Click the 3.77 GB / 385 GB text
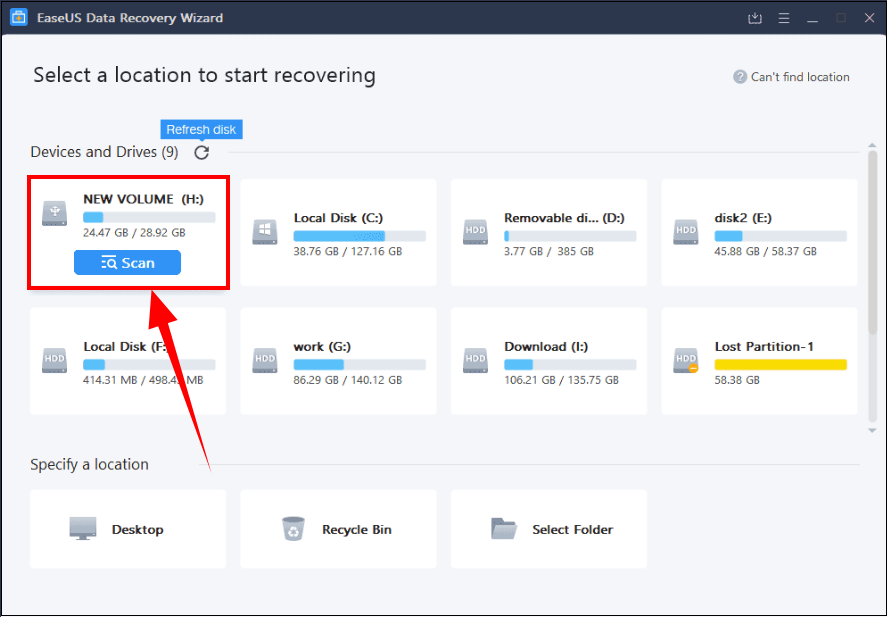Image resolution: width=887 pixels, height=617 pixels. coord(549,251)
